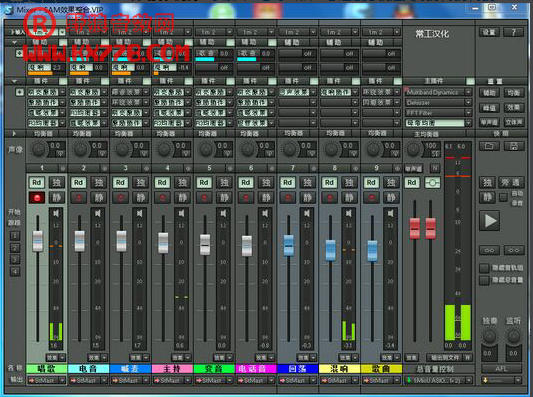The height and width of the screenshot is (397, 533).
Task: Click the speaker icon above channel 8 meter
Action: [348, 213]
